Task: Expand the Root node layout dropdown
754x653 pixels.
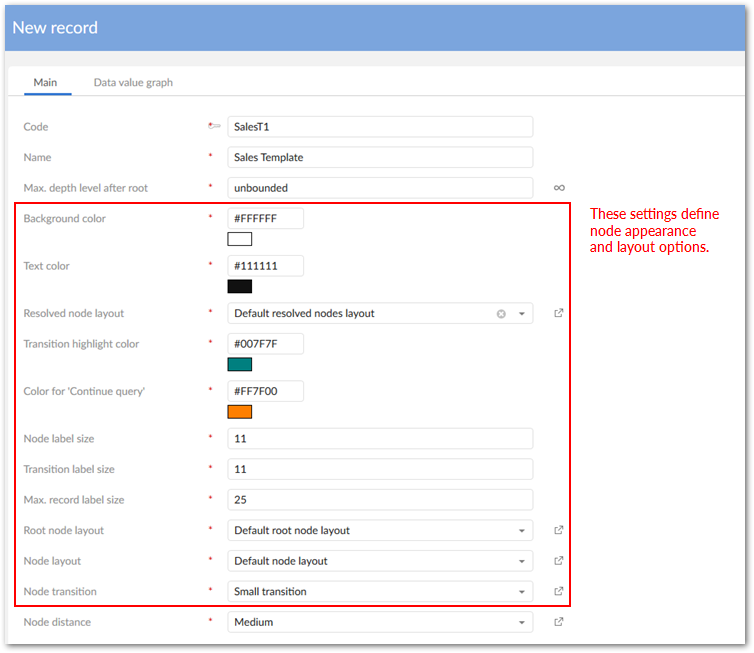Action: [x=521, y=530]
